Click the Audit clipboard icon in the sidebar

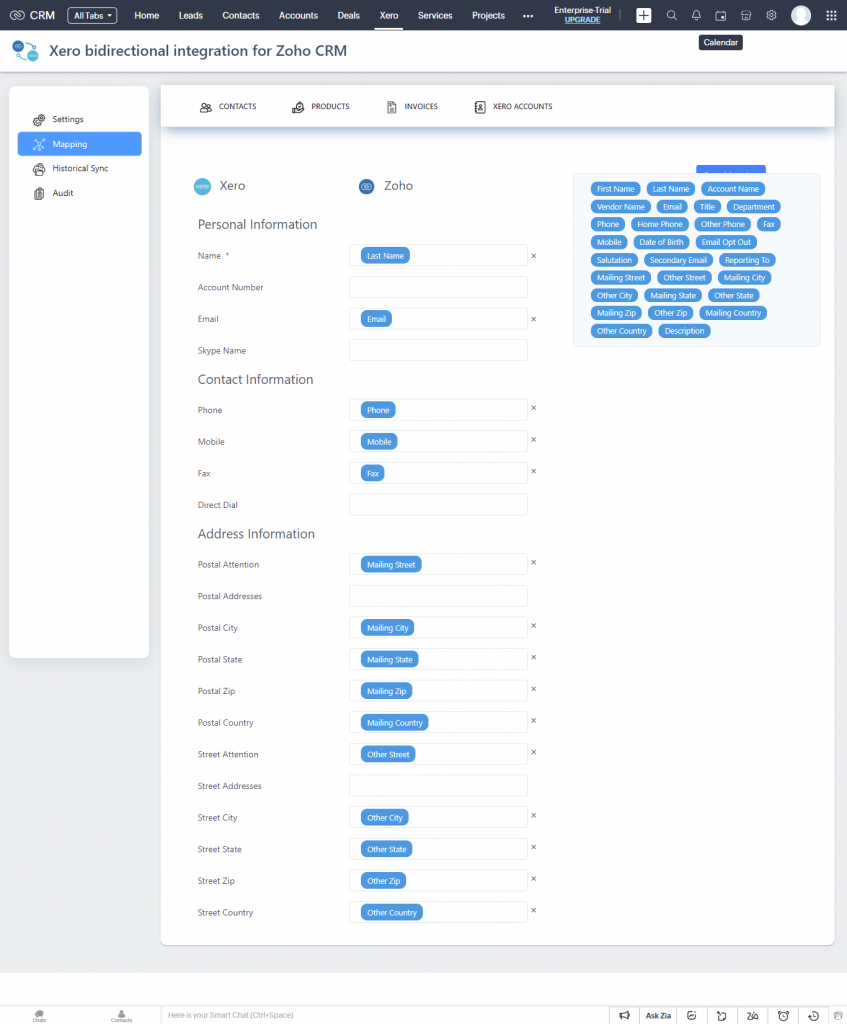tap(39, 193)
